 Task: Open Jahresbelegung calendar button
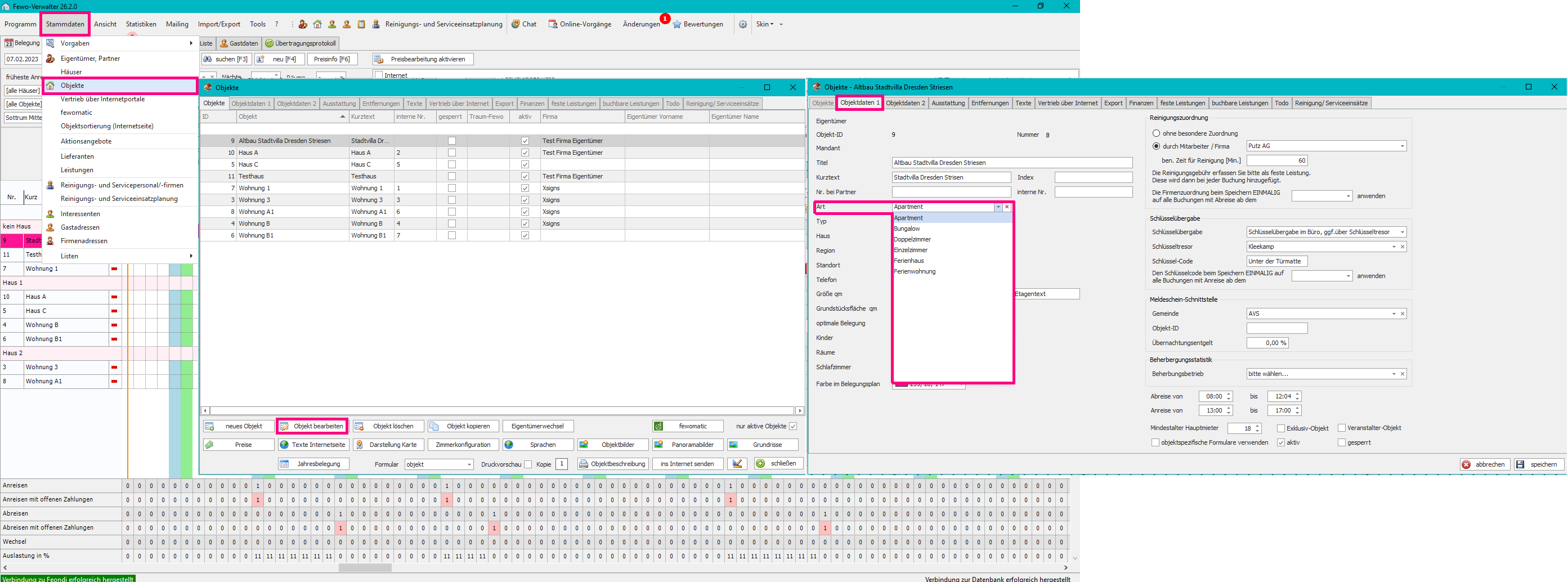click(313, 464)
